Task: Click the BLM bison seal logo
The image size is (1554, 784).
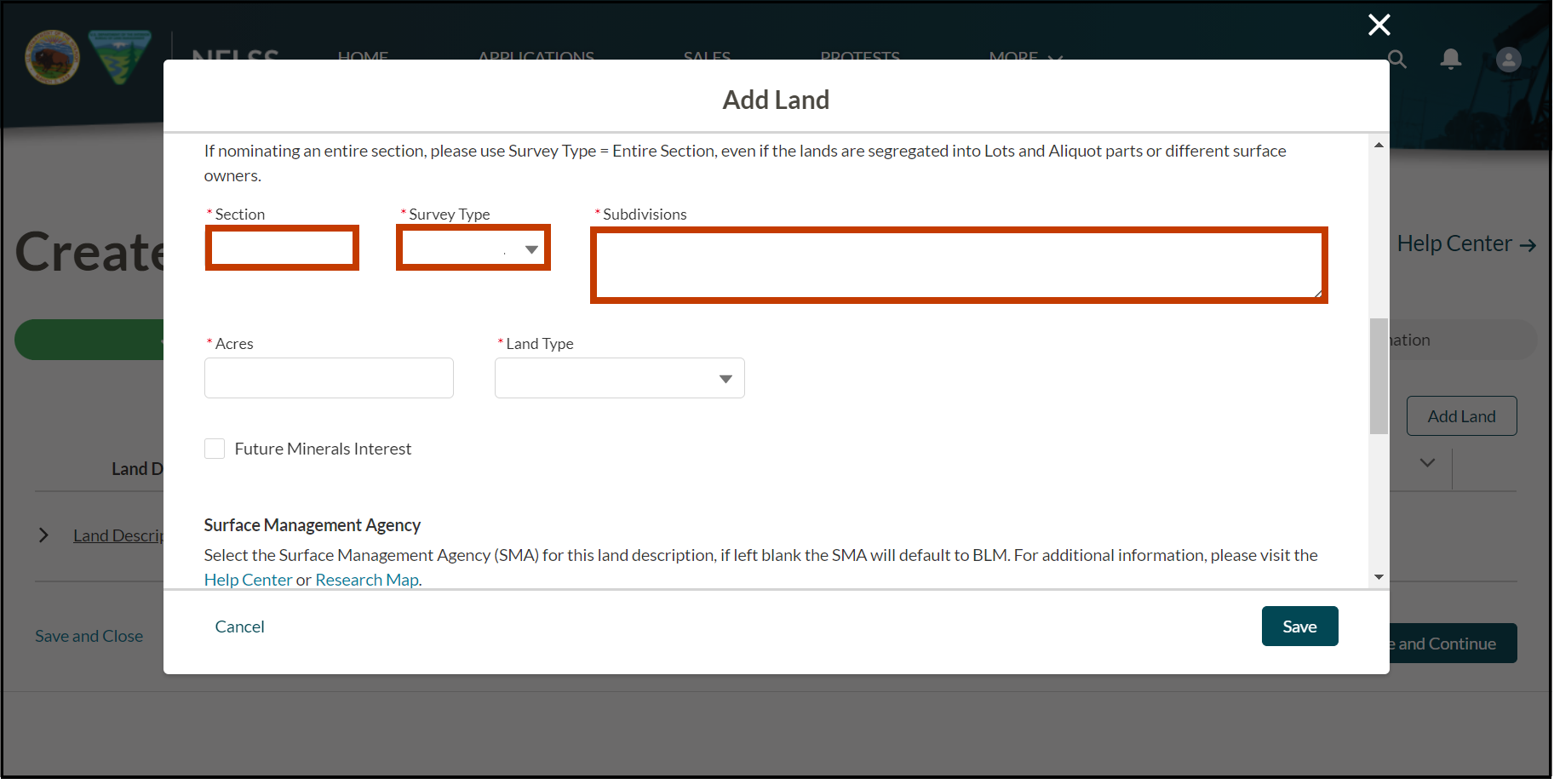Action: pyautogui.click(x=52, y=56)
